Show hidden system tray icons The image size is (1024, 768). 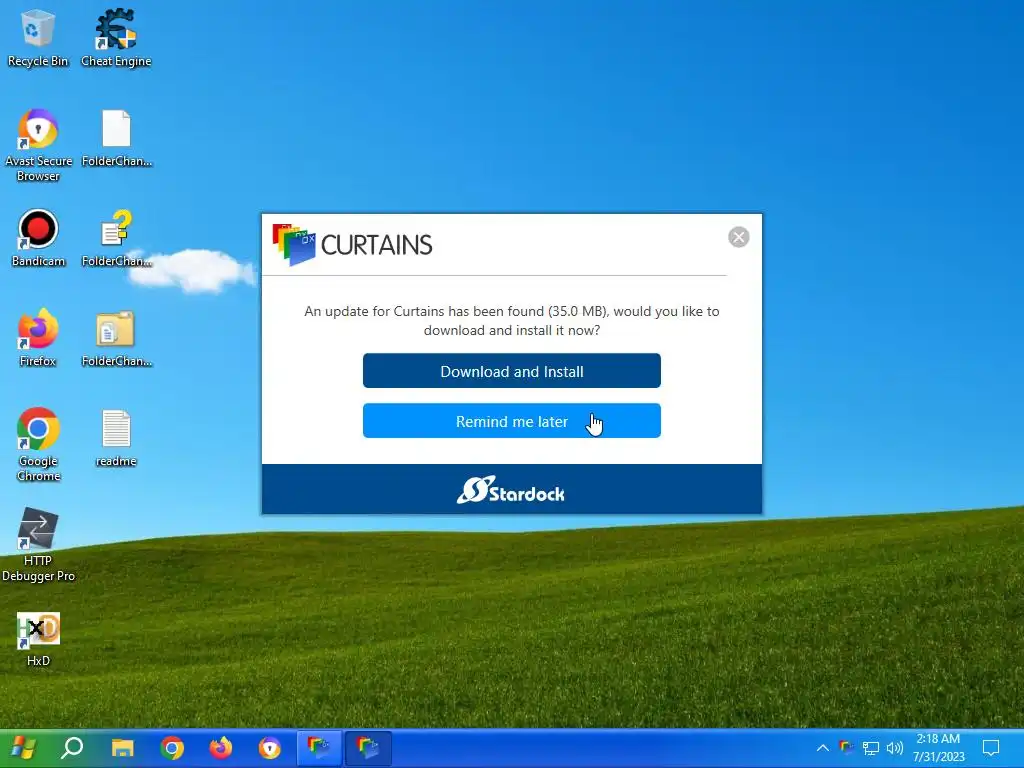click(823, 748)
